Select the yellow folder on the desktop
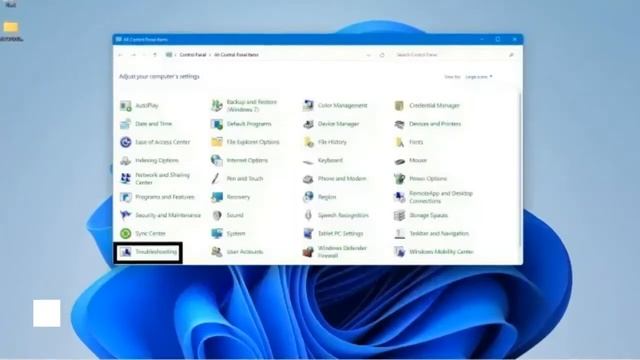The height and width of the screenshot is (360, 640). tap(11, 28)
